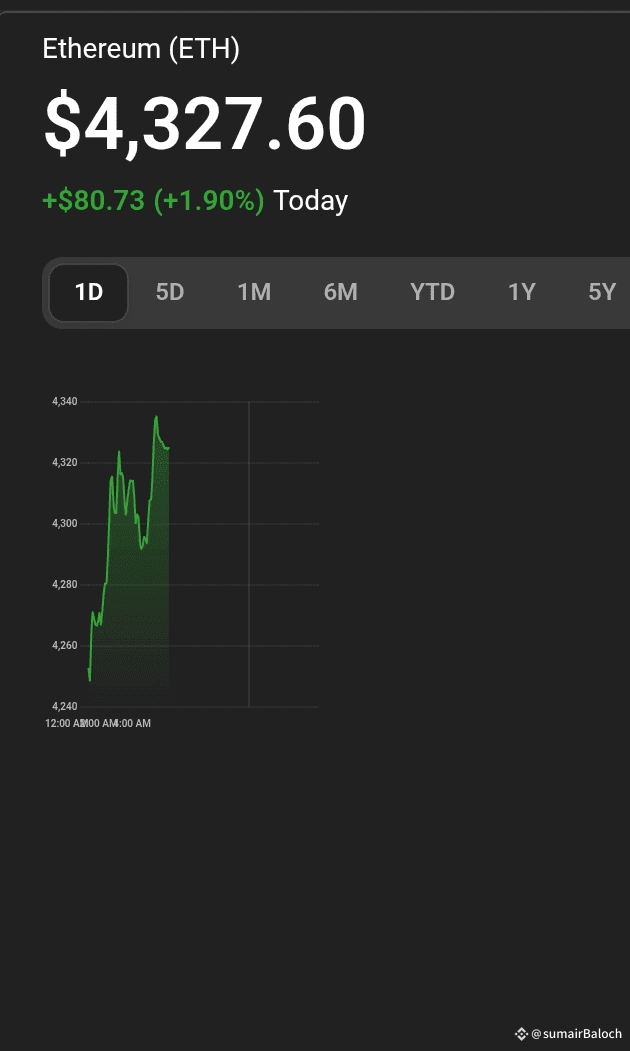Switch to the 5D chart range
Viewport: 630px width, 1051px height.
170,292
